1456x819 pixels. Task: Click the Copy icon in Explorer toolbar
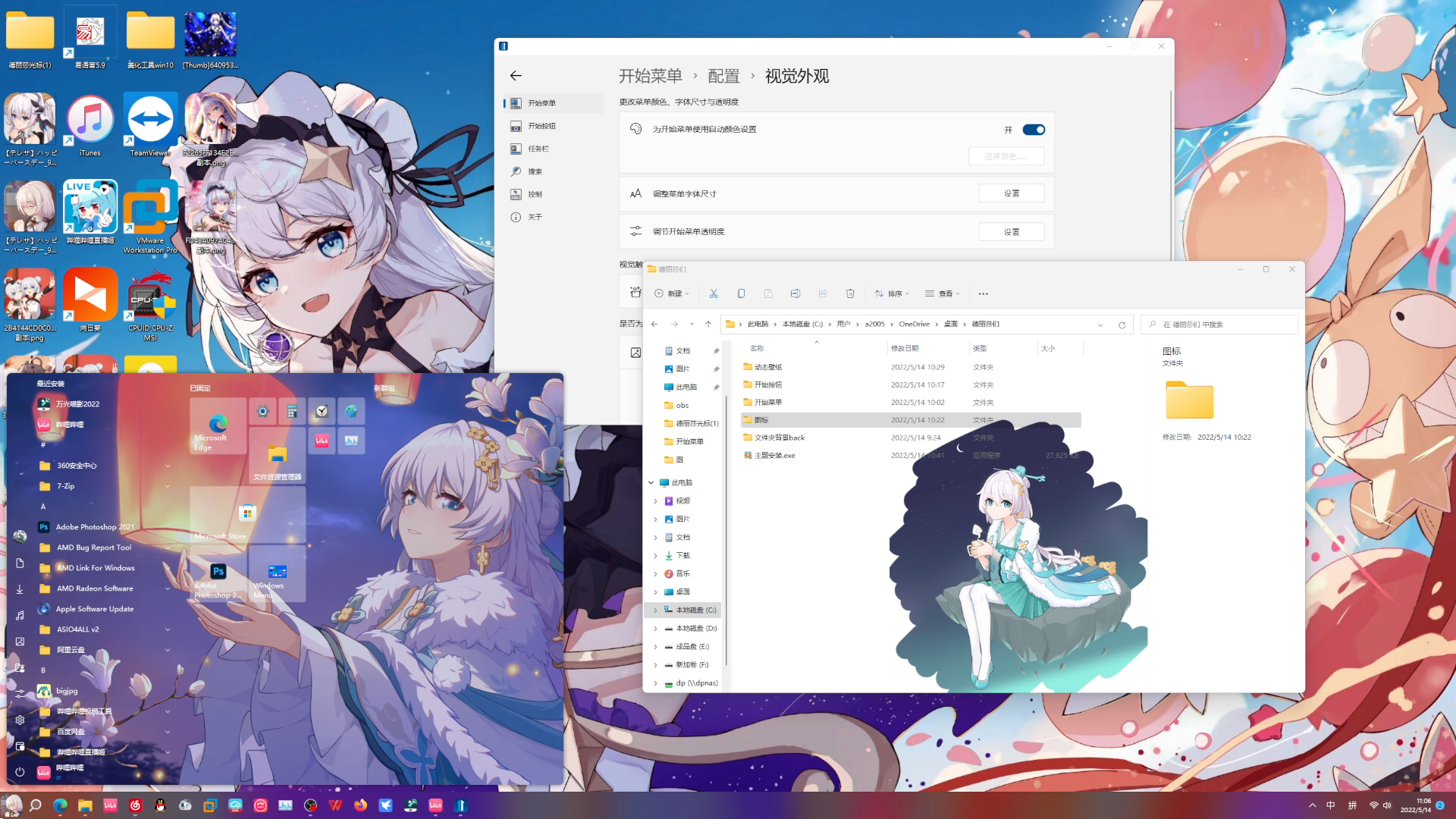[x=741, y=293]
